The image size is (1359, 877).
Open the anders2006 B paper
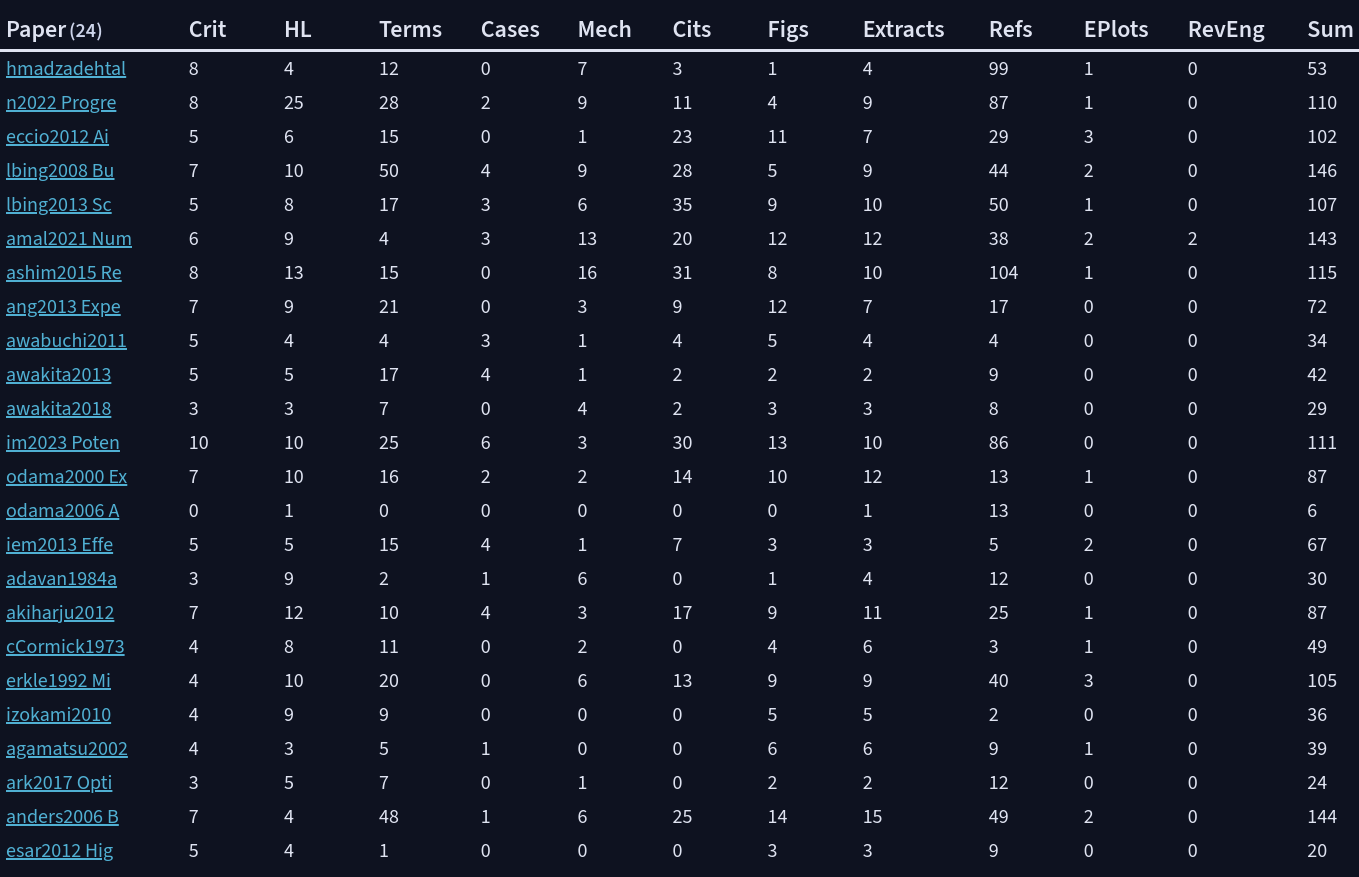[x=62, y=817]
